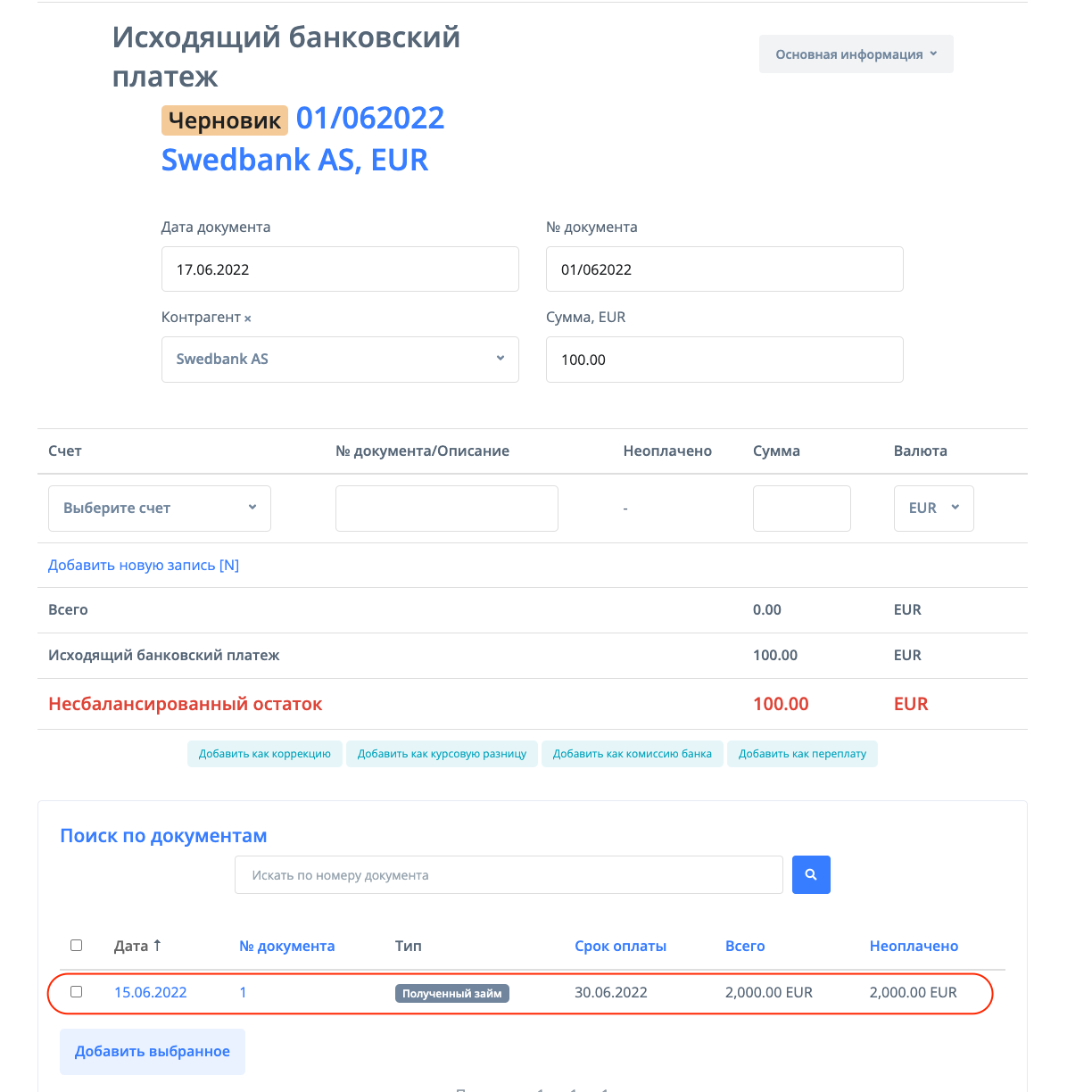This screenshot has height=1092, width=1092.
Task: Click the Дата документа input field
Action: (340, 269)
